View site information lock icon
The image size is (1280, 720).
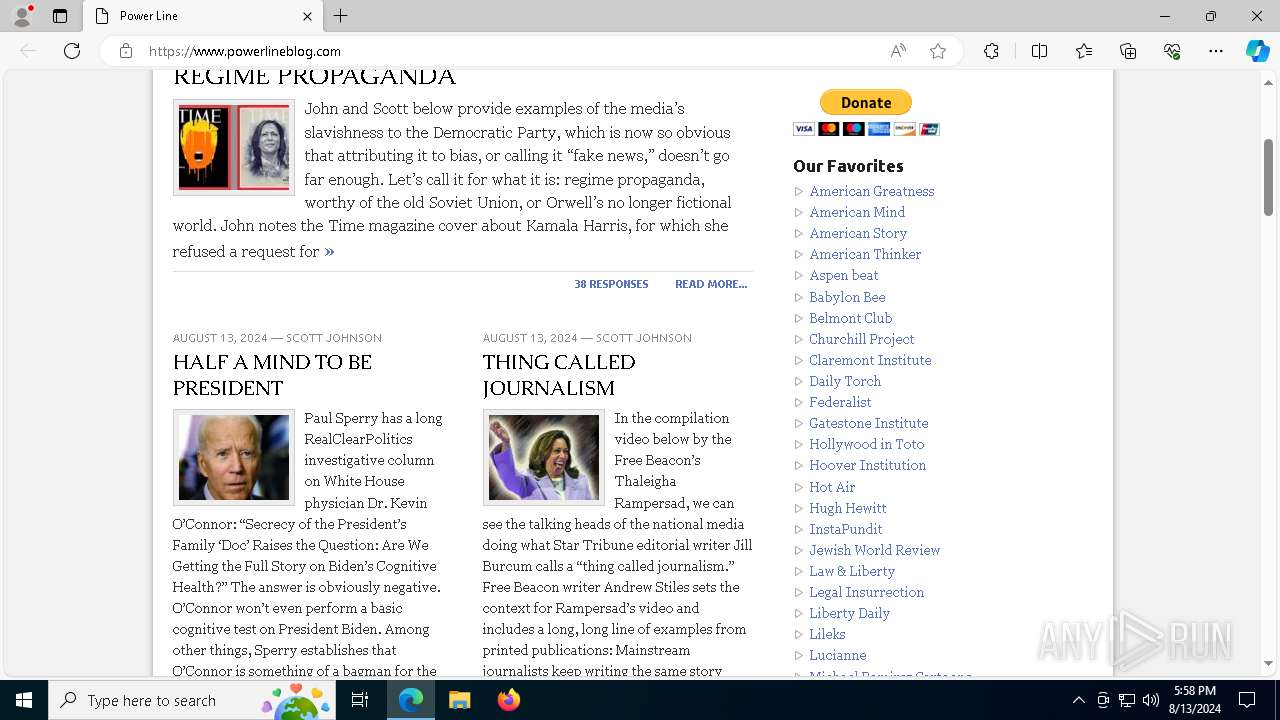pyautogui.click(x=126, y=51)
